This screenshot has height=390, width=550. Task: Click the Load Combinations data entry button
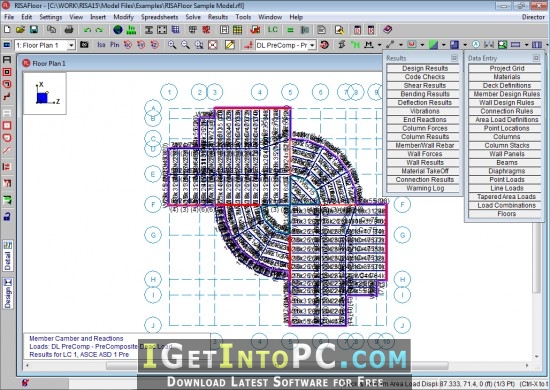pos(507,205)
